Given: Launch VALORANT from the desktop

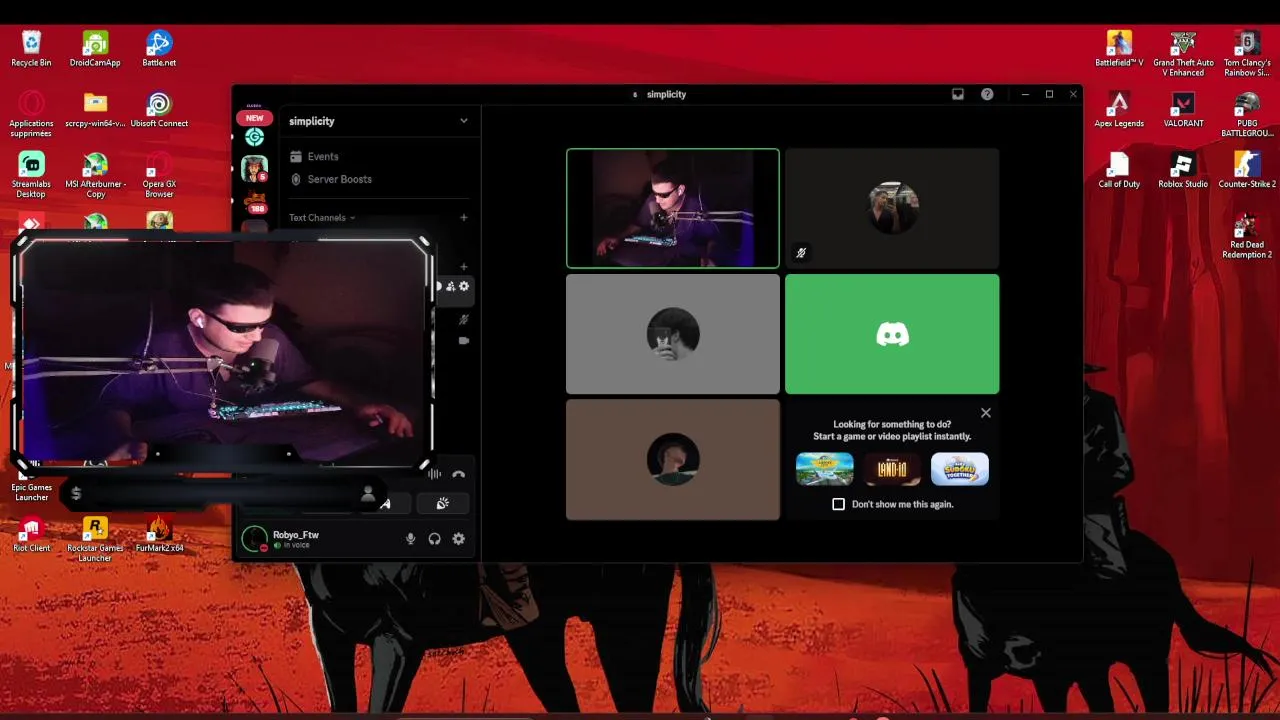Looking at the screenshot, I should (1183, 110).
